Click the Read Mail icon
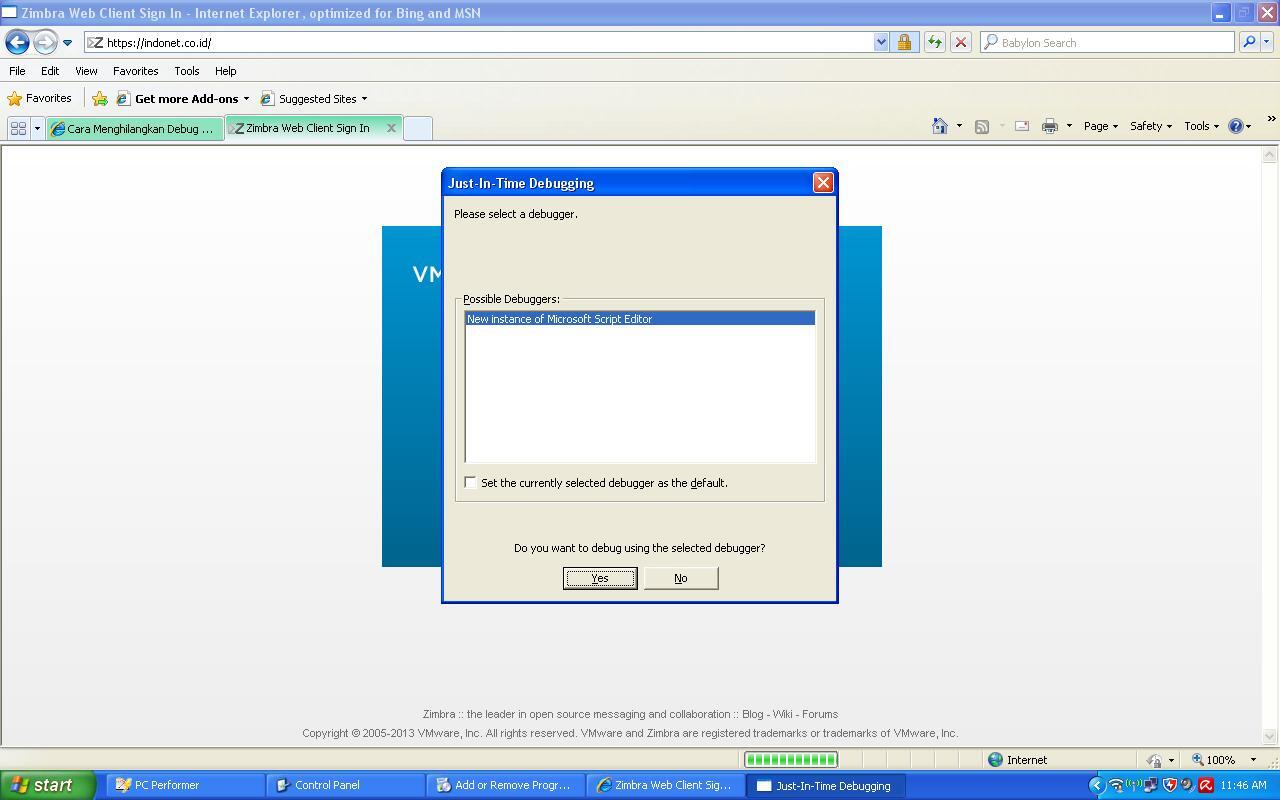 pyautogui.click(x=1022, y=126)
